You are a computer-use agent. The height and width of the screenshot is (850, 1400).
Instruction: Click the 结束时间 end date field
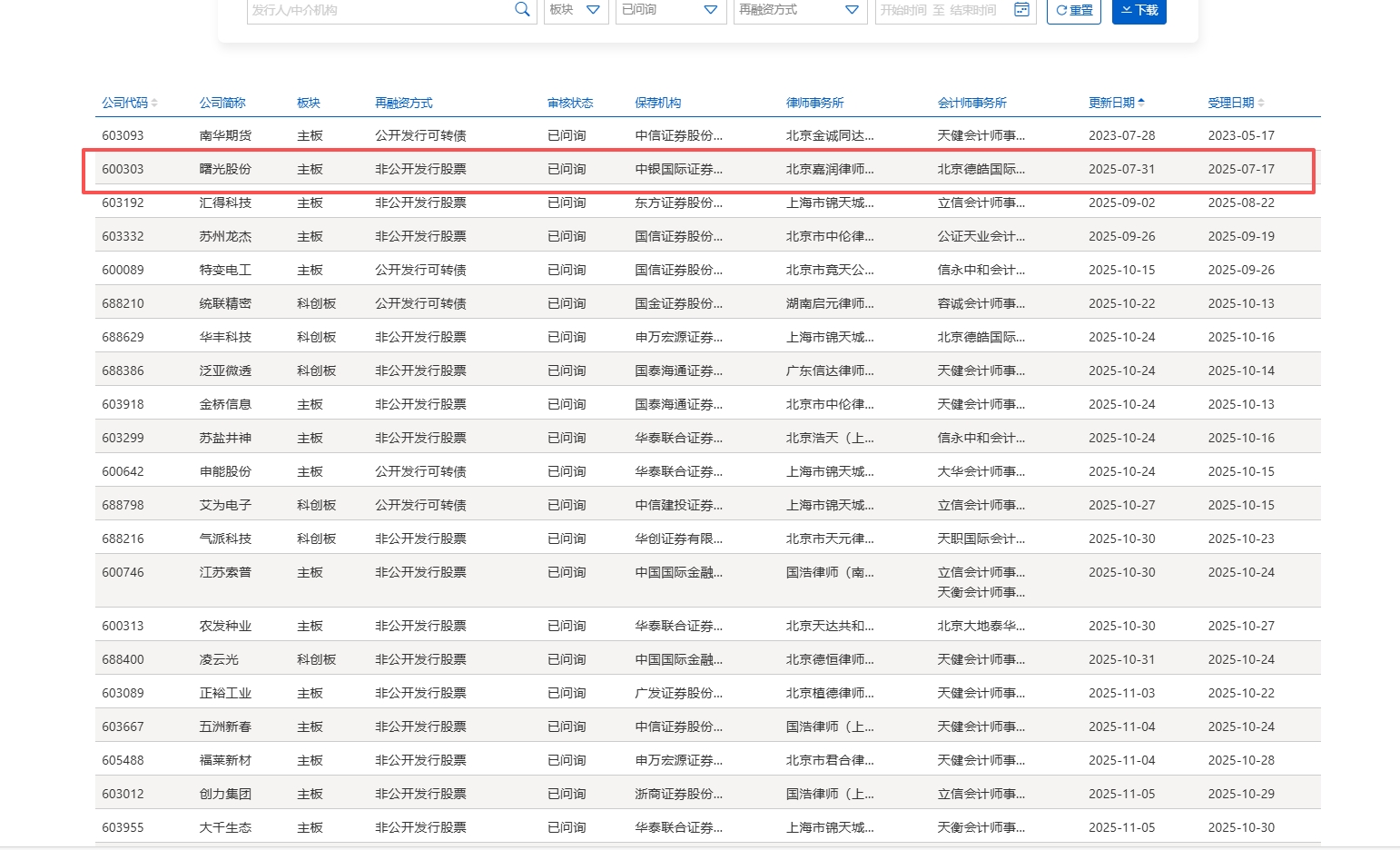click(973, 10)
